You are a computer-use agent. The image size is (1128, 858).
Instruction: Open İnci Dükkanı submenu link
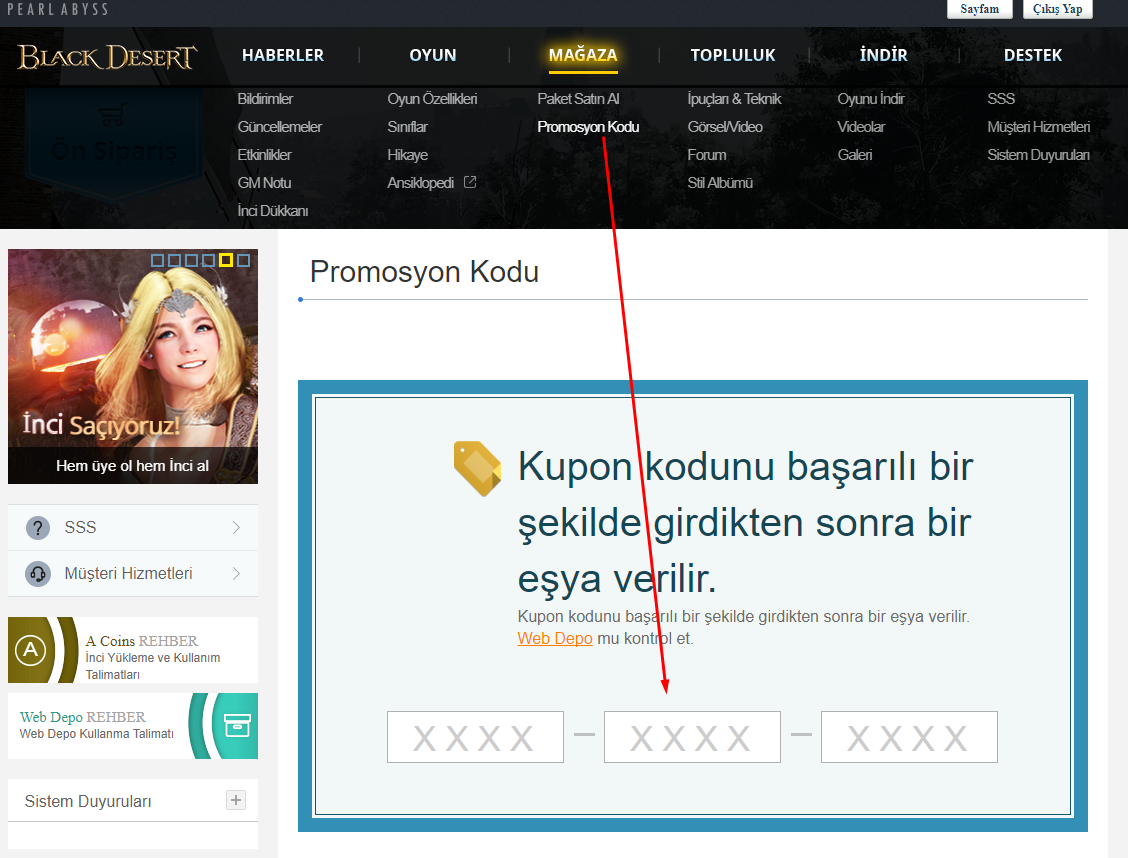click(x=273, y=211)
